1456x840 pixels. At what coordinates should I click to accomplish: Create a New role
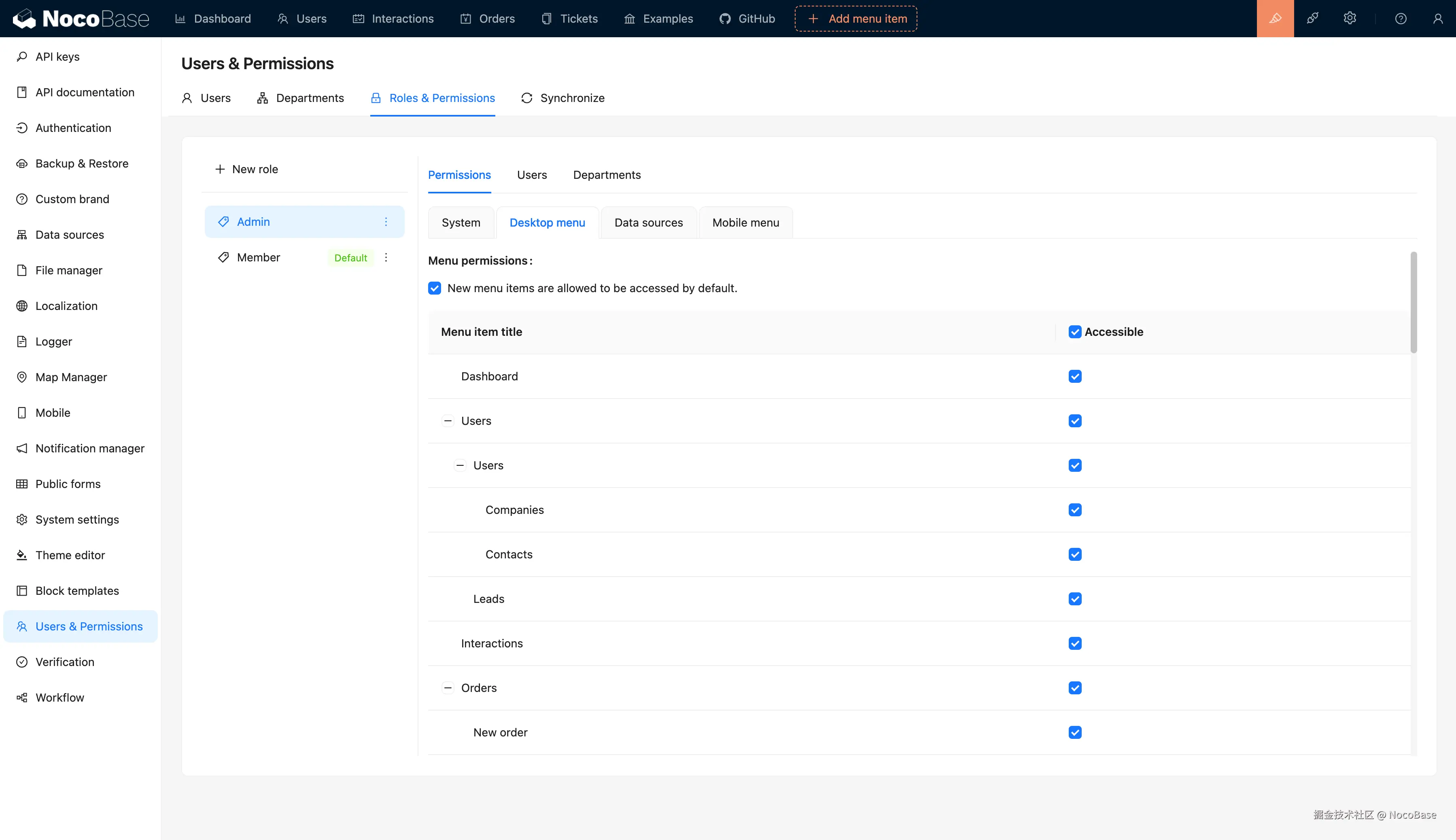coord(246,169)
